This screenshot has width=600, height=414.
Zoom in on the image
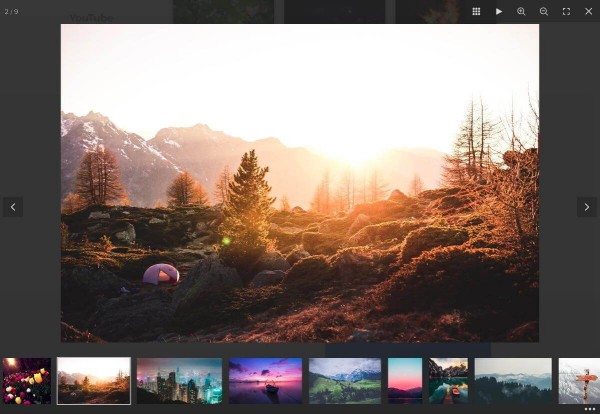click(x=521, y=11)
